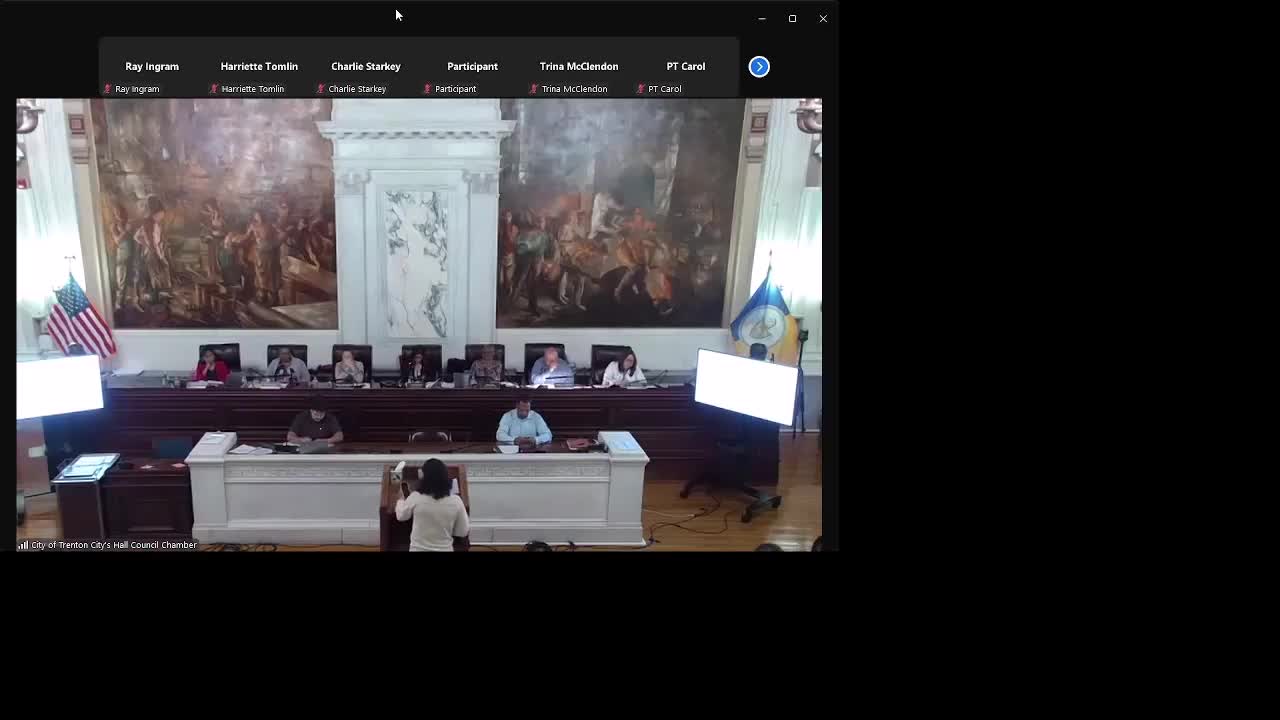Click PT Carol's muted microphone icon
Image resolution: width=1280 pixels, height=720 pixels.
[x=640, y=89]
